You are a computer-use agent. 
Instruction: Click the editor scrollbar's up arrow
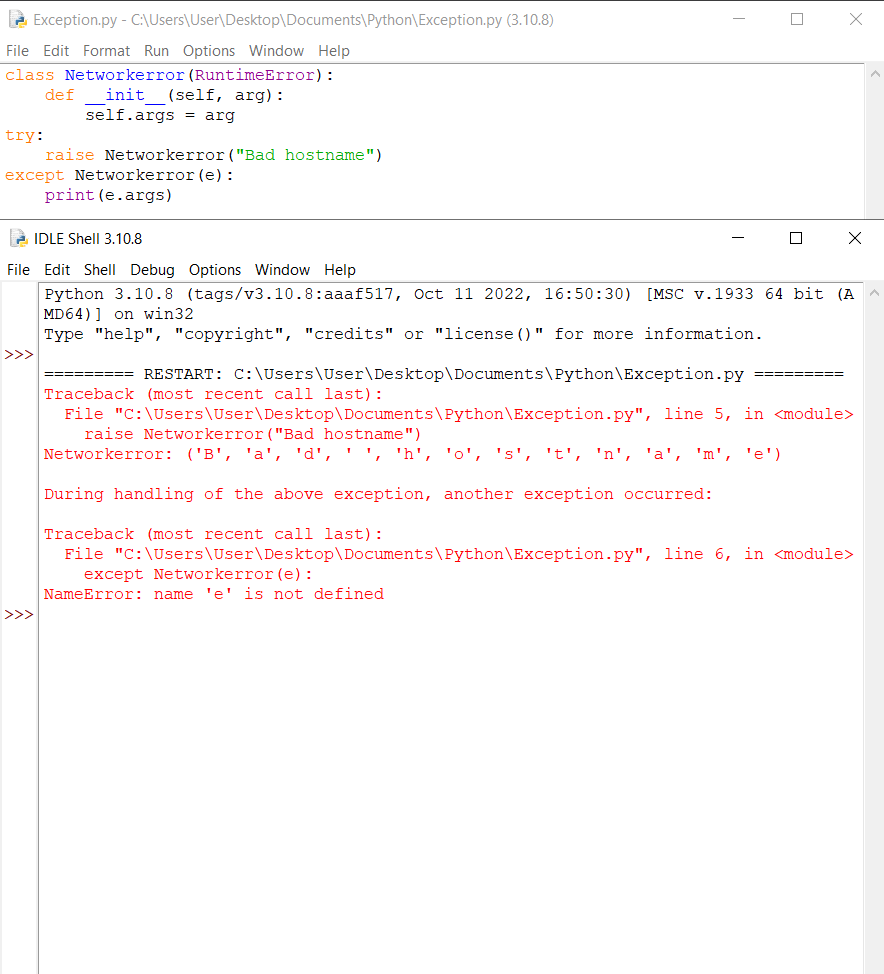875,72
